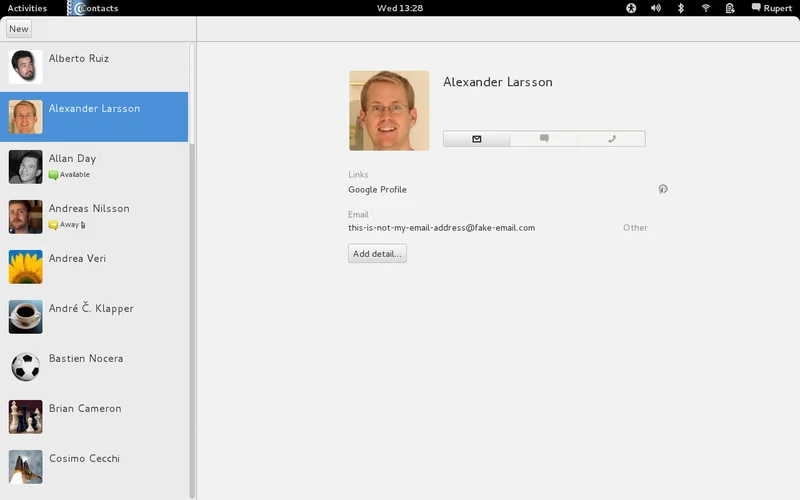Click the fake-email.com email address field
The height and width of the screenshot is (500, 800).
pos(441,228)
